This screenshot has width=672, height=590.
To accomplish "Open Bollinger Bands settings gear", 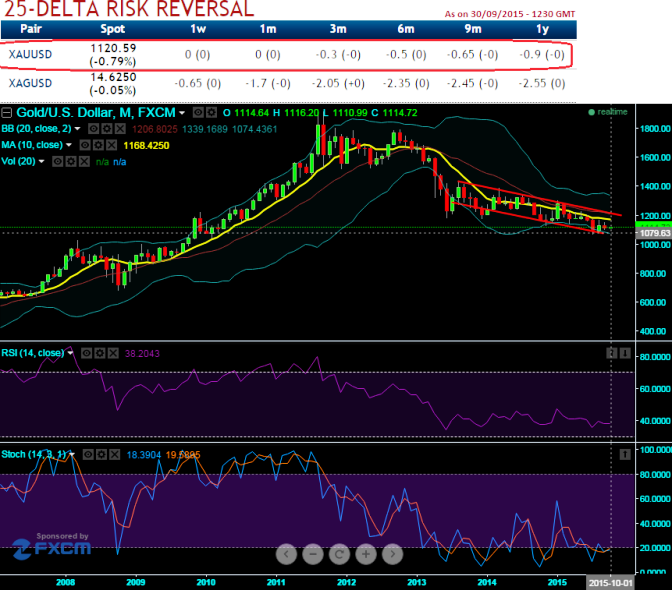I will tap(107, 129).
